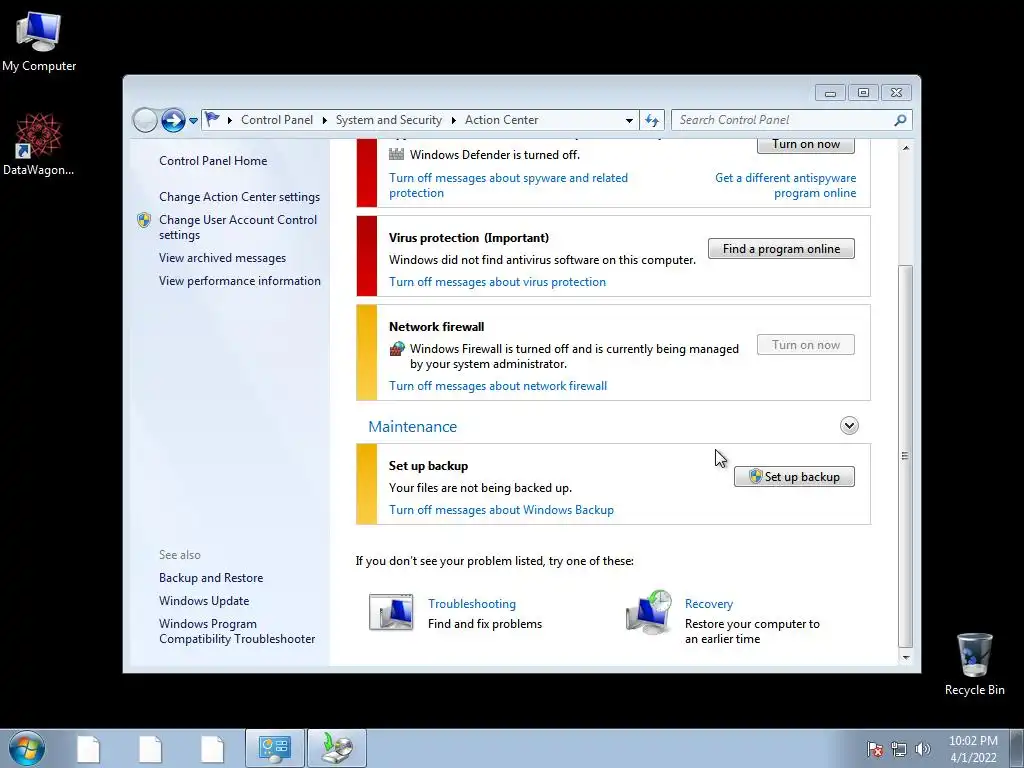Turn off messages about network firewall
Viewport: 1024px width, 768px height.
point(498,386)
